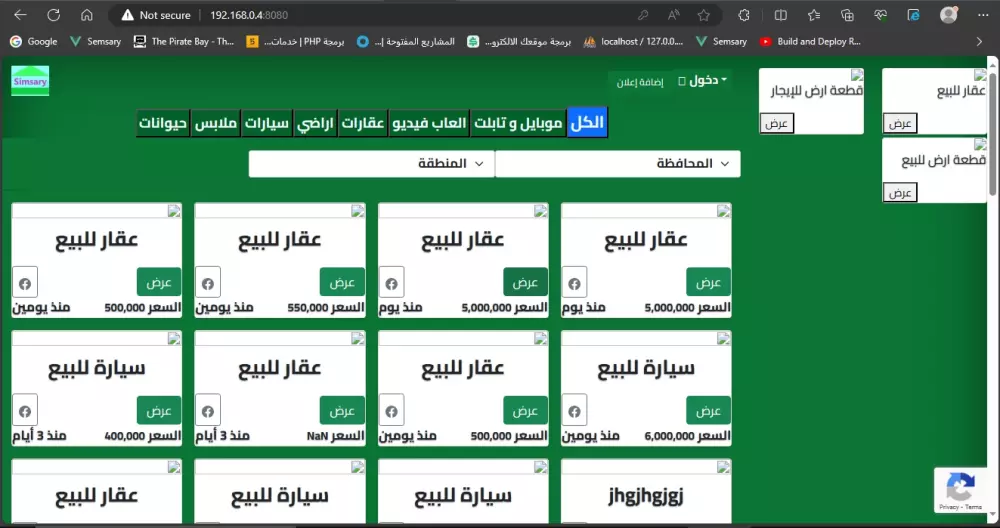Open the reCAPTCHA Privacy link
Image resolution: width=1000 pixels, height=528 pixels.
[948, 507]
